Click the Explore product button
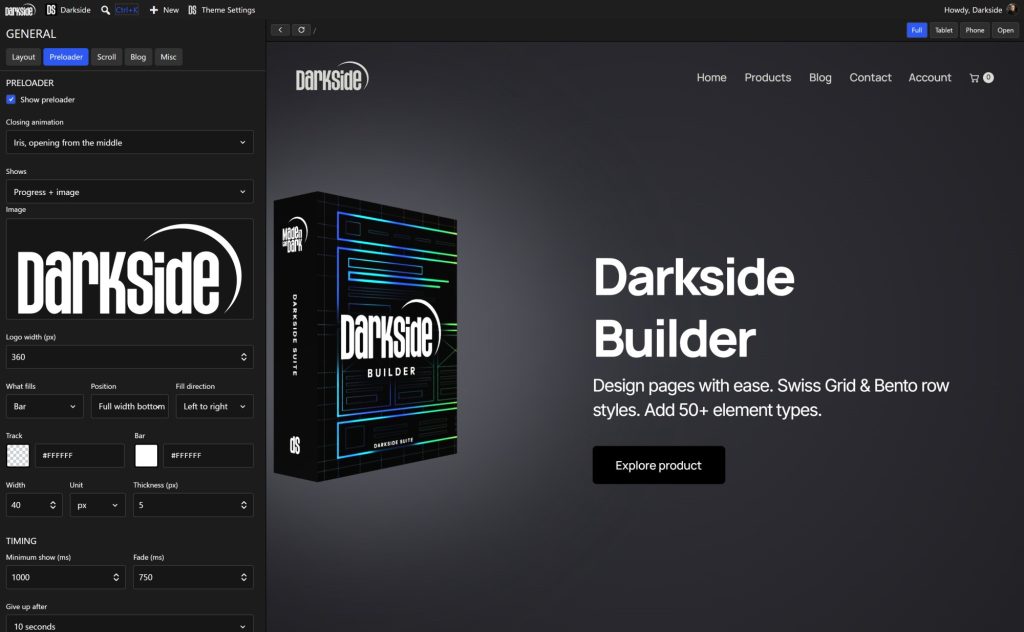This screenshot has width=1024, height=632. click(658, 465)
